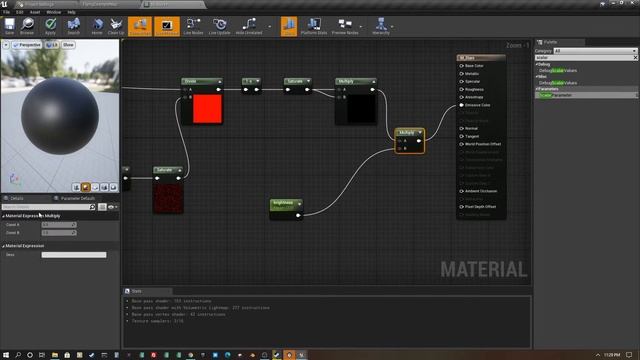Collapse the Divide node preview arrow

tap(220, 82)
